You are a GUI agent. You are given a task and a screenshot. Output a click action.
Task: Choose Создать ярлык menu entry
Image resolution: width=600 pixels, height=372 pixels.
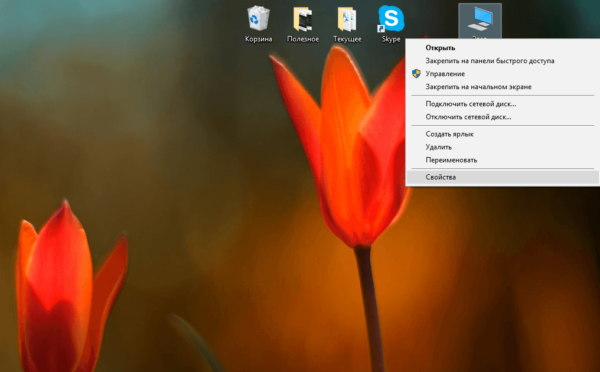pyautogui.click(x=450, y=134)
